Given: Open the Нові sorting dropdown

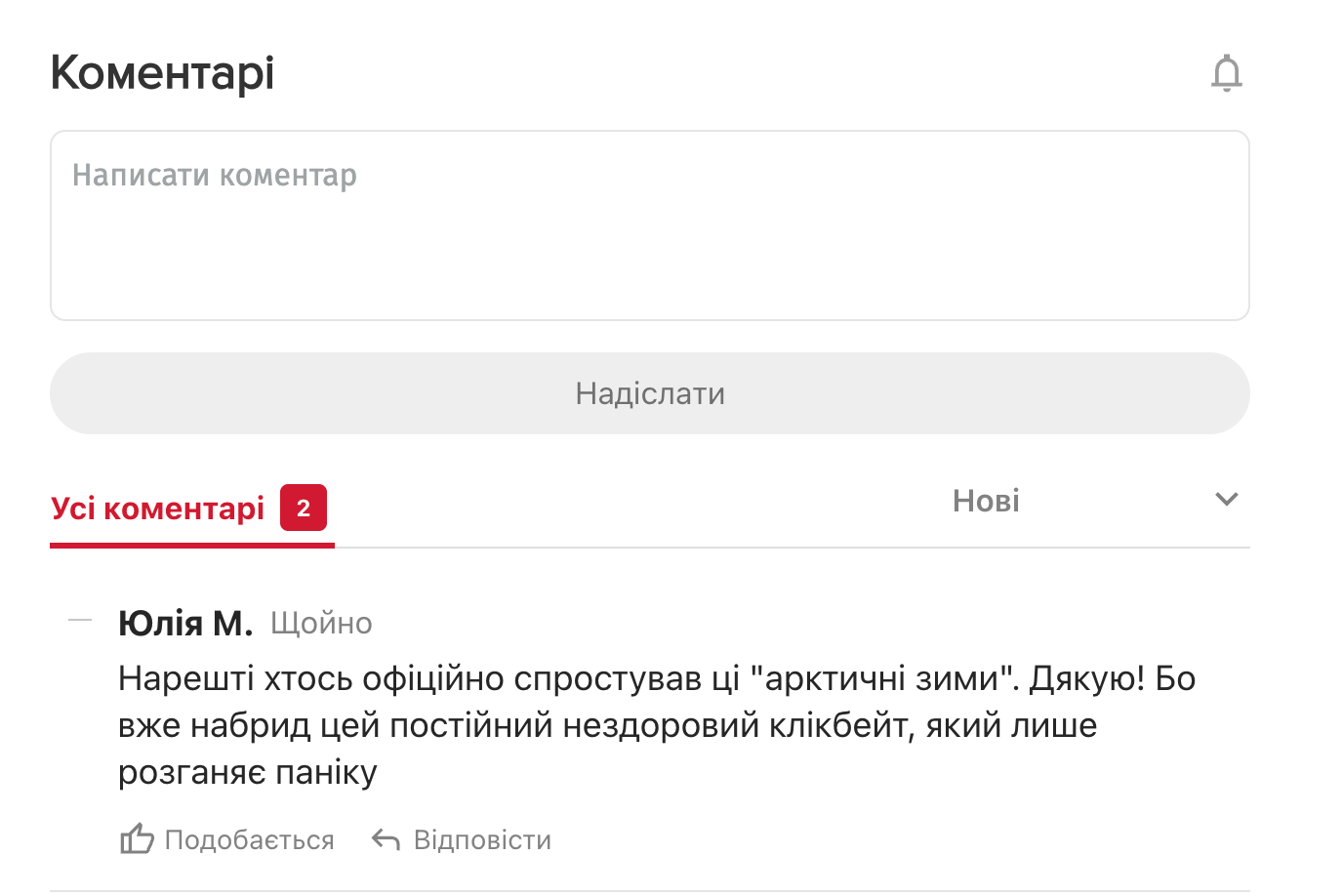Looking at the screenshot, I should [x=986, y=501].
